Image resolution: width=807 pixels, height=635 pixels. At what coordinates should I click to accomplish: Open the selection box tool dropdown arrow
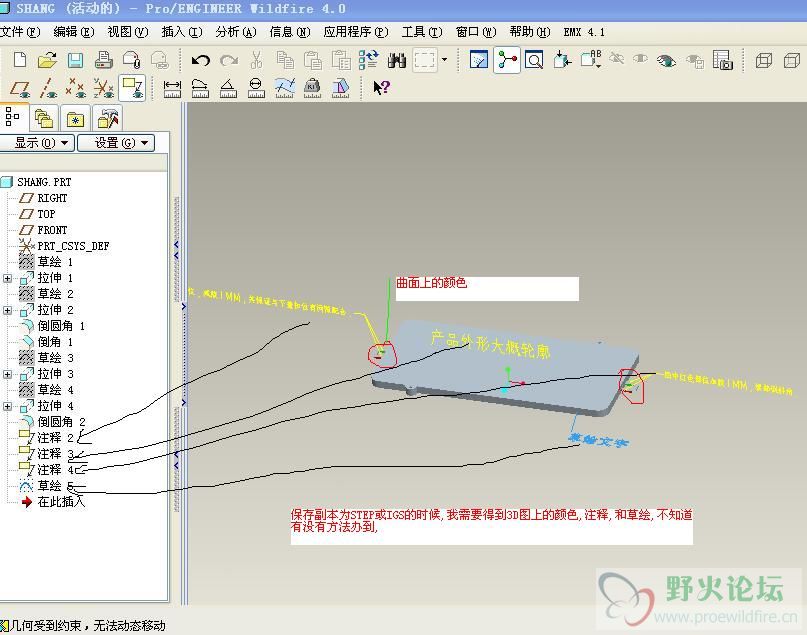click(x=445, y=60)
